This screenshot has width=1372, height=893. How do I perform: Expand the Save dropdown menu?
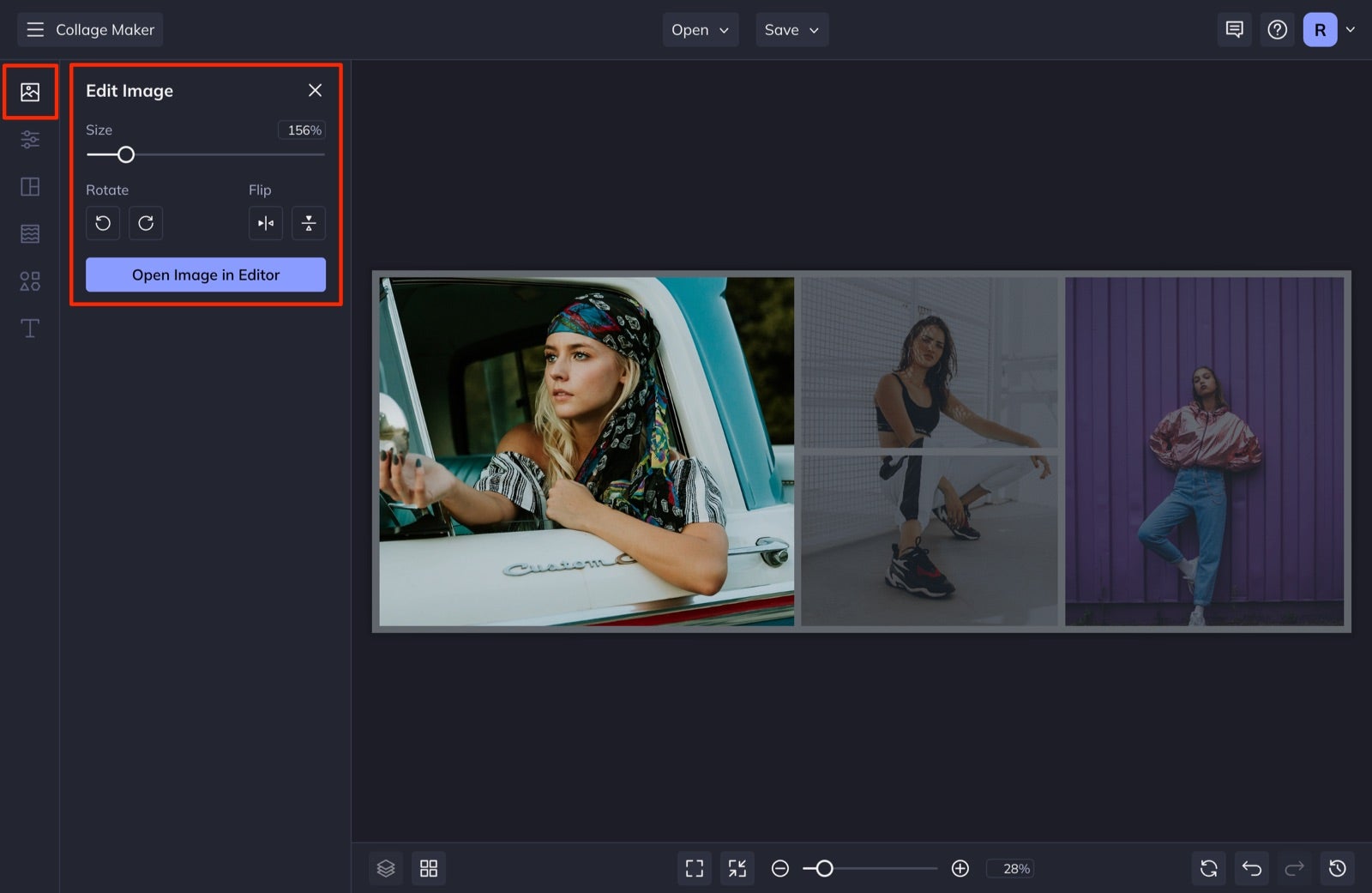point(791,30)
